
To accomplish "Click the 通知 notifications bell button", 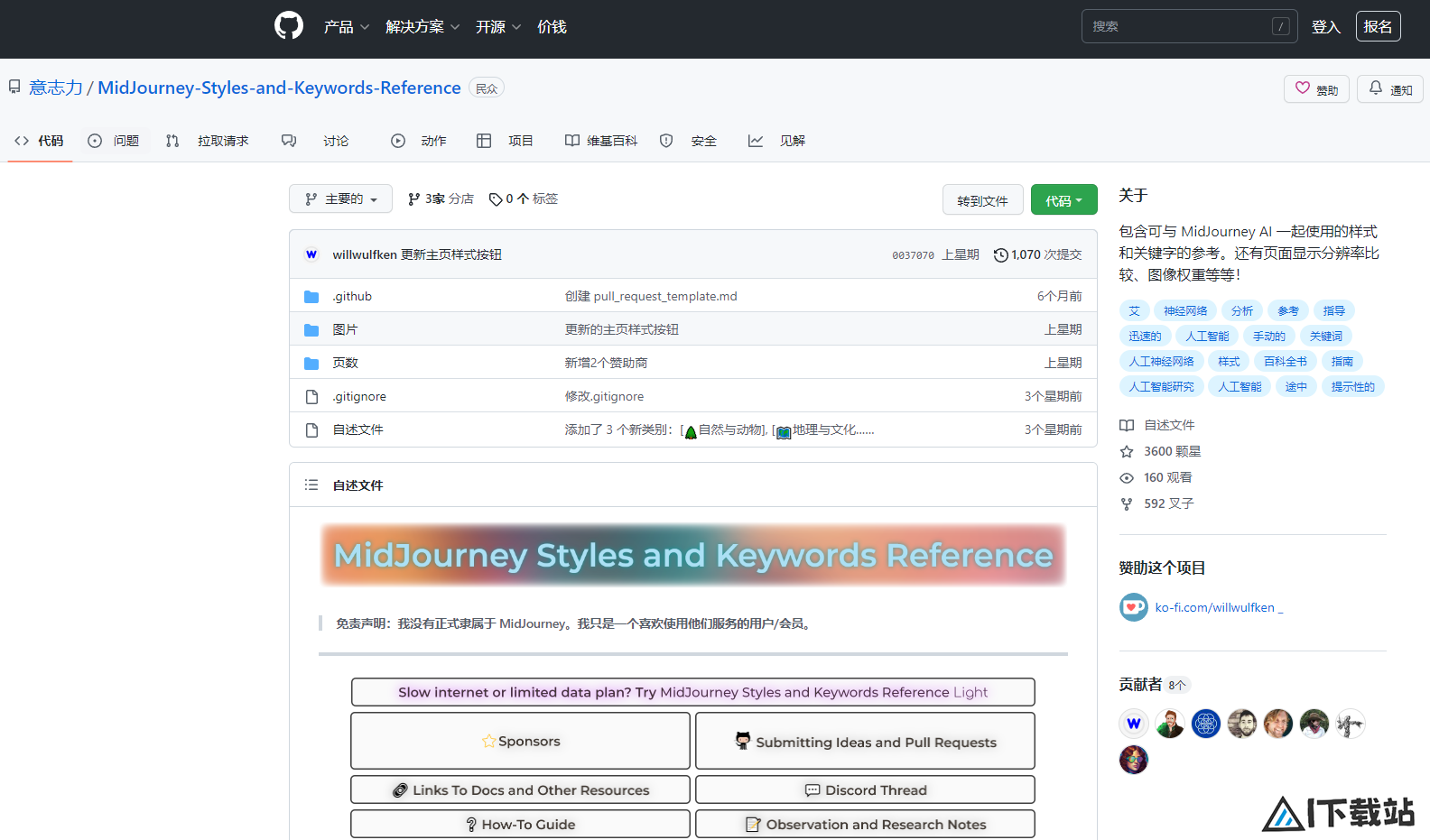I will [x=1390, y=89].
